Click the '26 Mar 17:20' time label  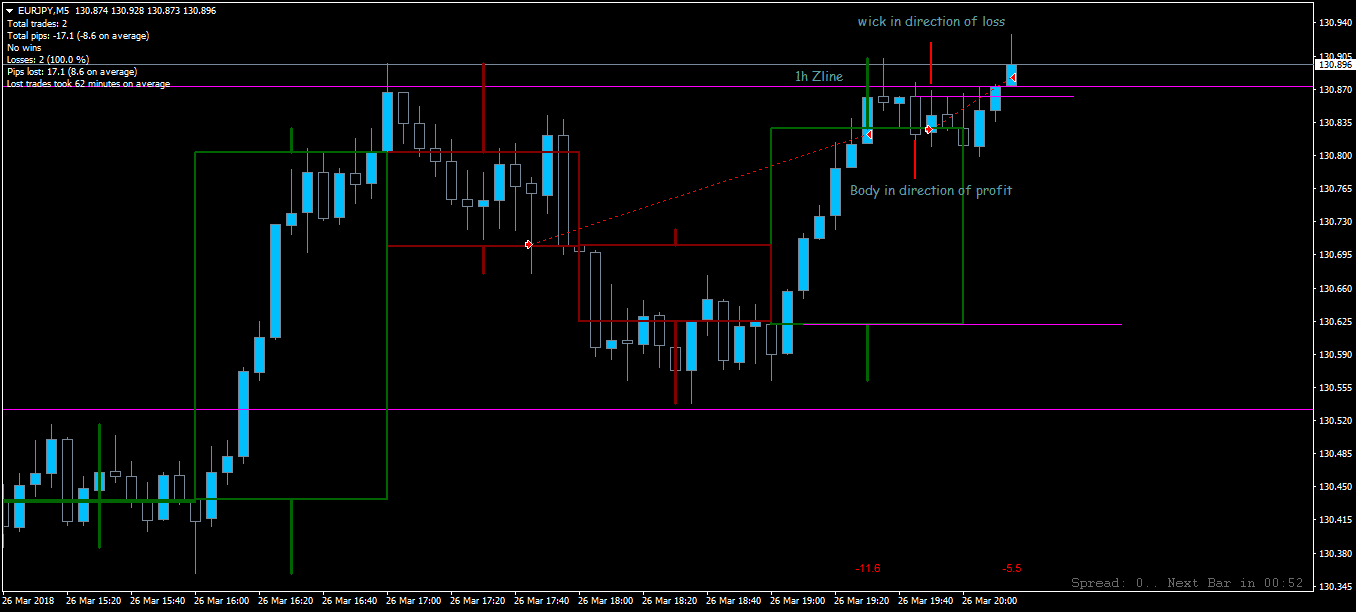click(x=477, y=602)
